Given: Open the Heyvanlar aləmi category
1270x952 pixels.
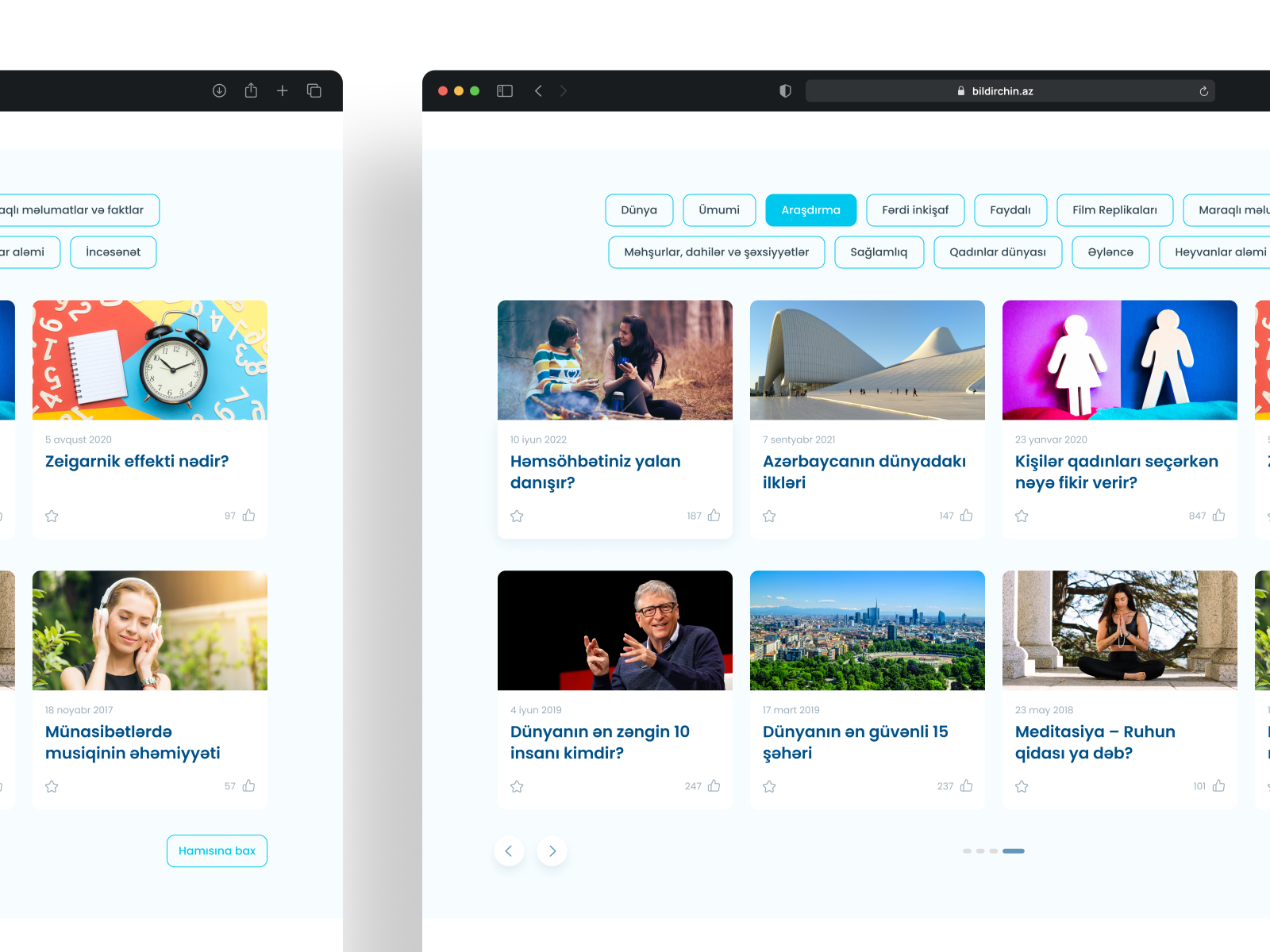Looking at the screenshot, I should click(x=1220, y=252).
